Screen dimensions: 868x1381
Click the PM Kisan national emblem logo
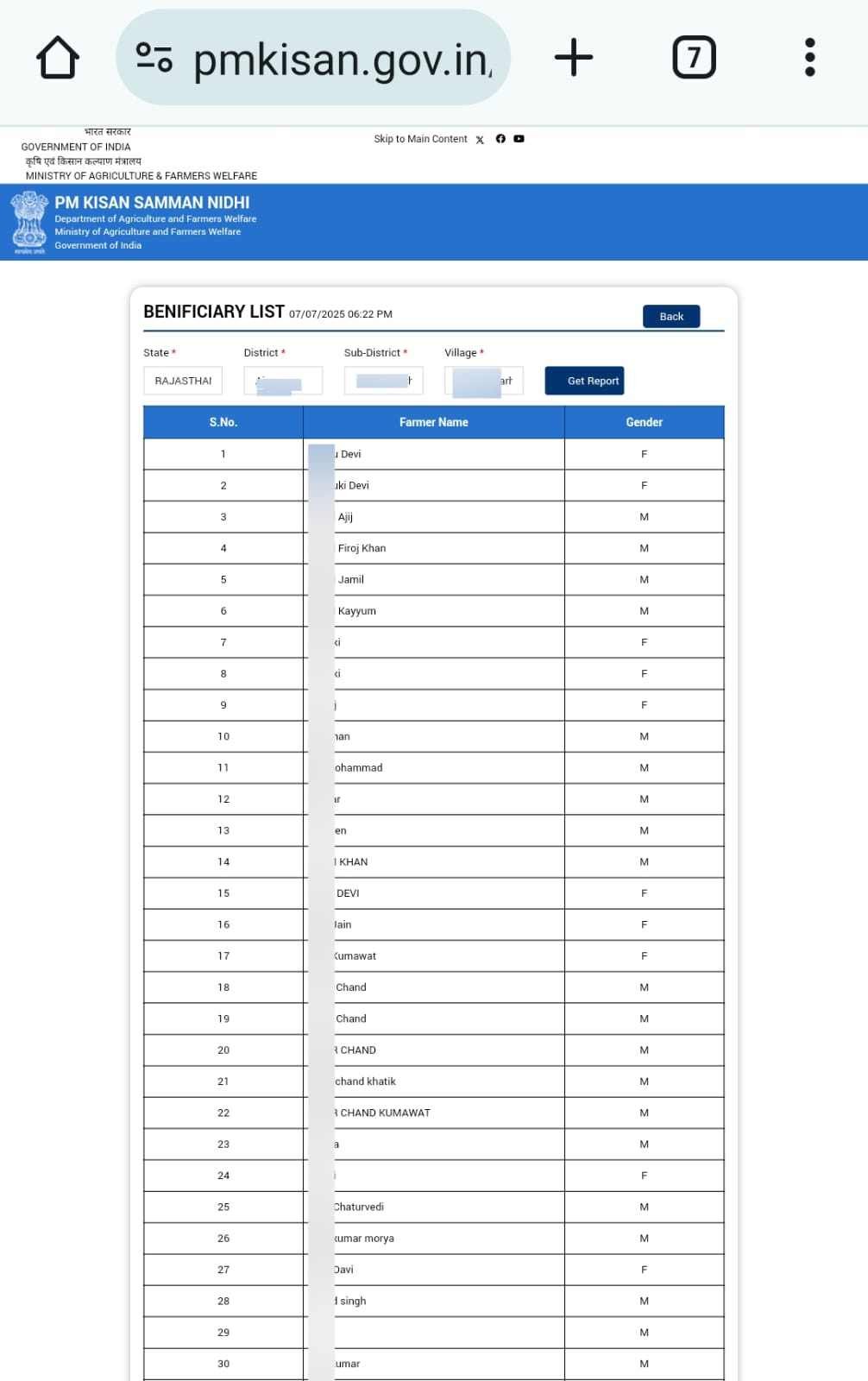pyautogui.click(x=29, y=221)
